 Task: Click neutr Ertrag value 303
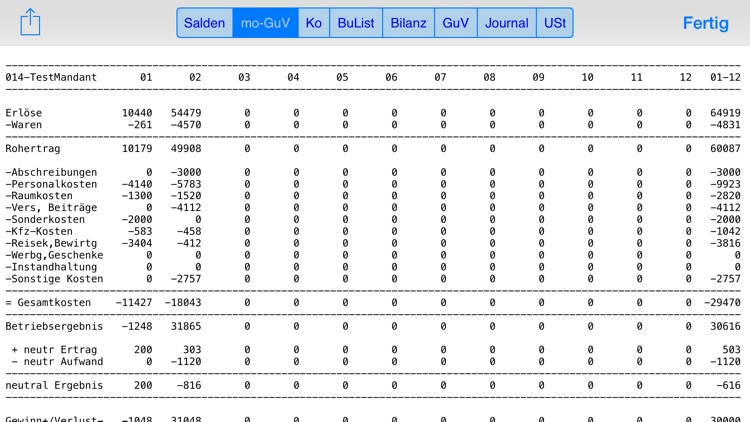tap(192, 350)
